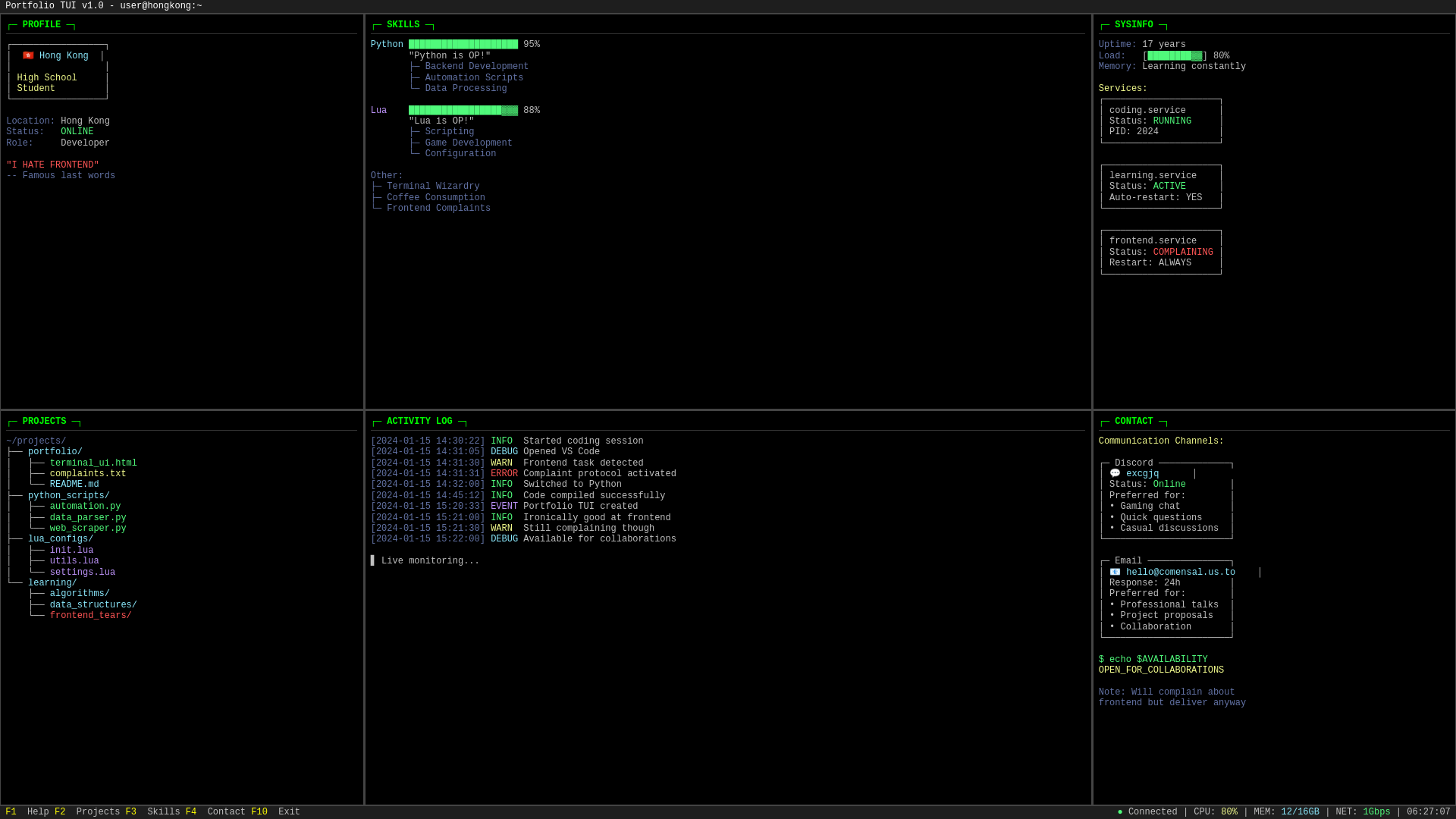Open README.md file

pos(74,485)
